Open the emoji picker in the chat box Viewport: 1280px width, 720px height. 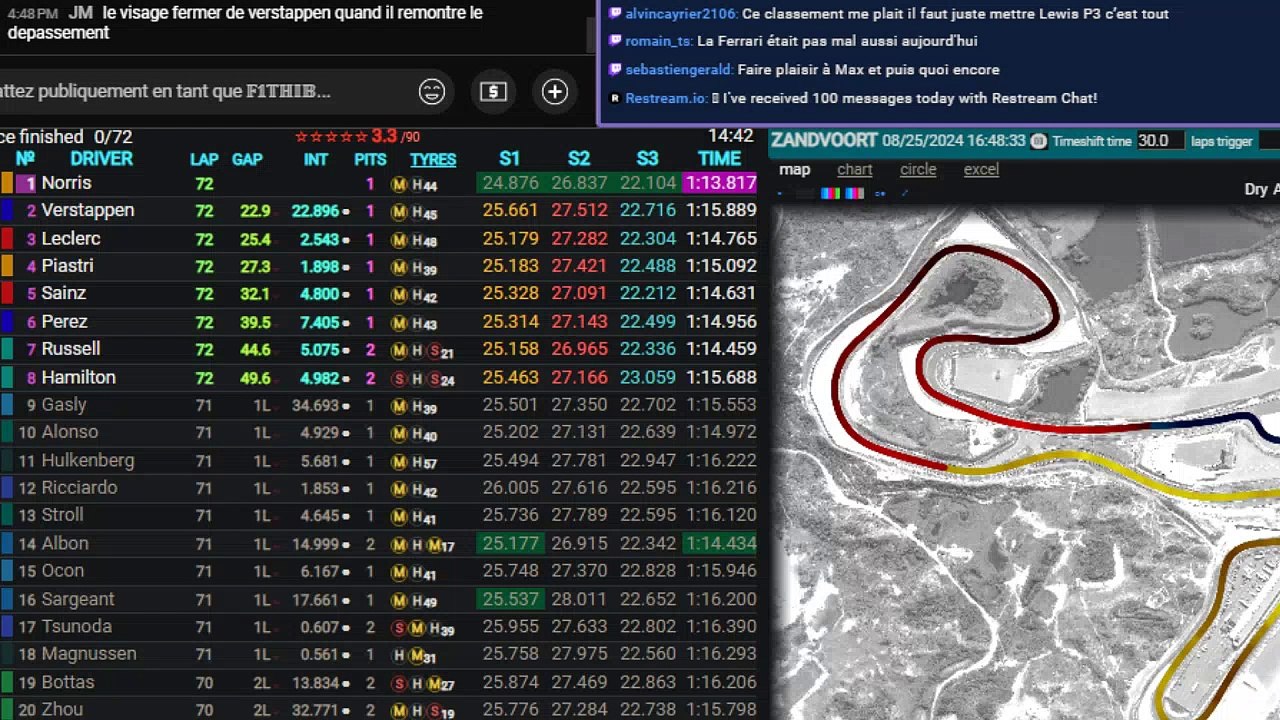click(x=431, y=92)
